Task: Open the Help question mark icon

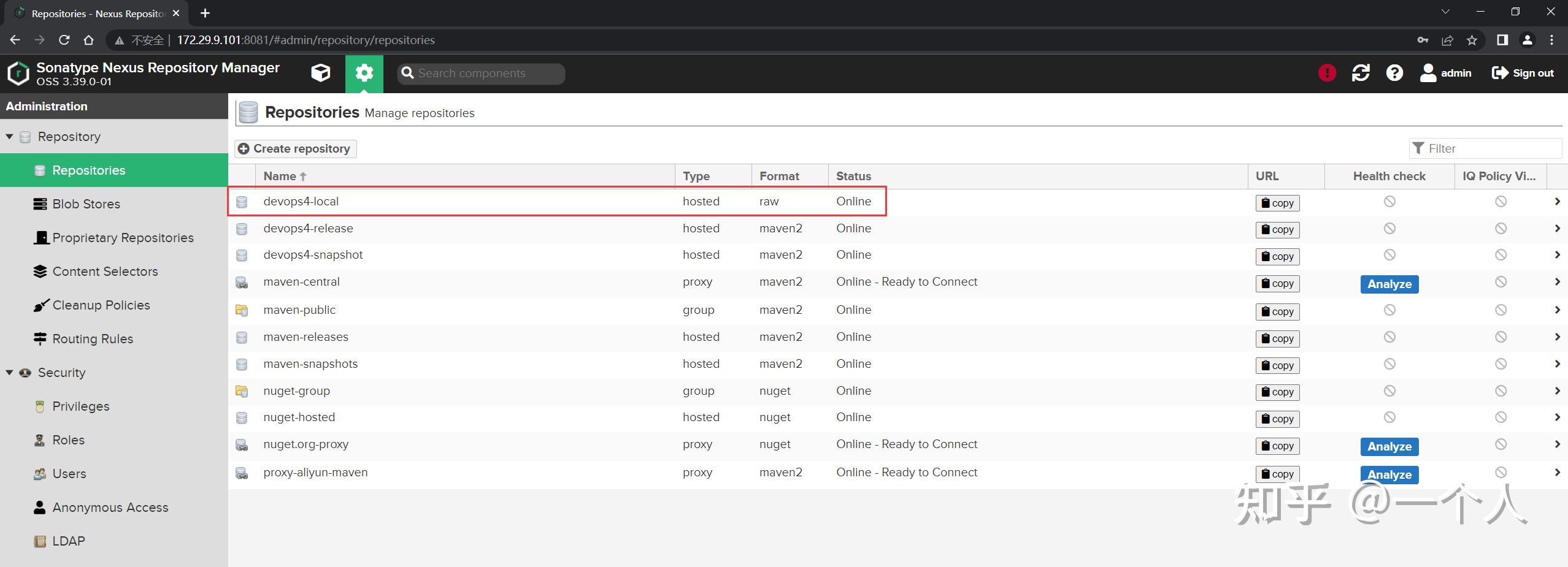Action: (1394, 74)
